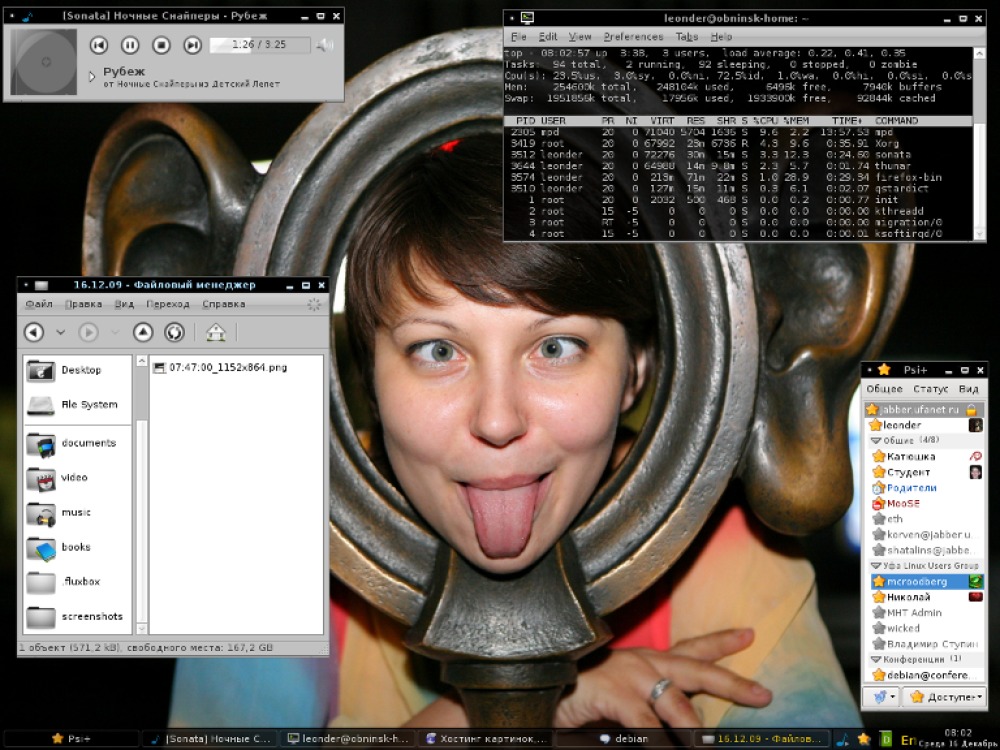The image size is (1000, 750).
Task: Open file manager Вид menu
Action: click(x=124, y=304)
